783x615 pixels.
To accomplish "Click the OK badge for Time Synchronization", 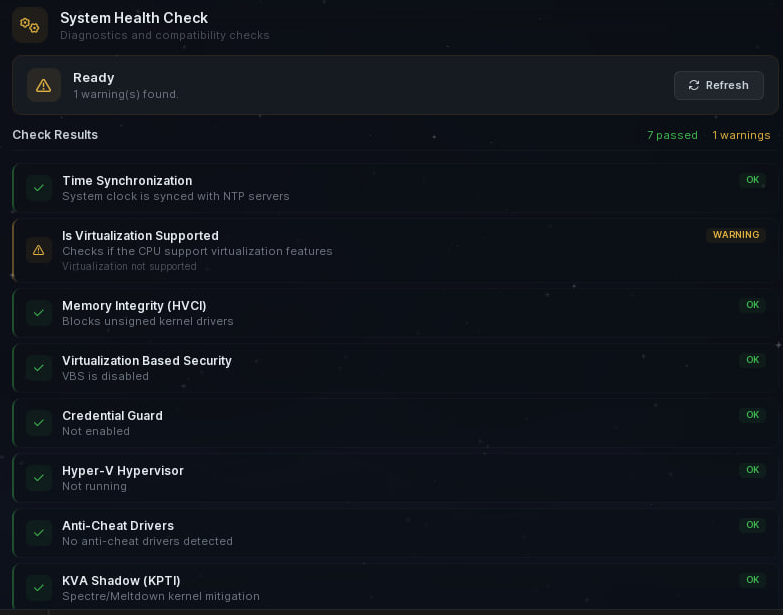I will pos(753,180).
